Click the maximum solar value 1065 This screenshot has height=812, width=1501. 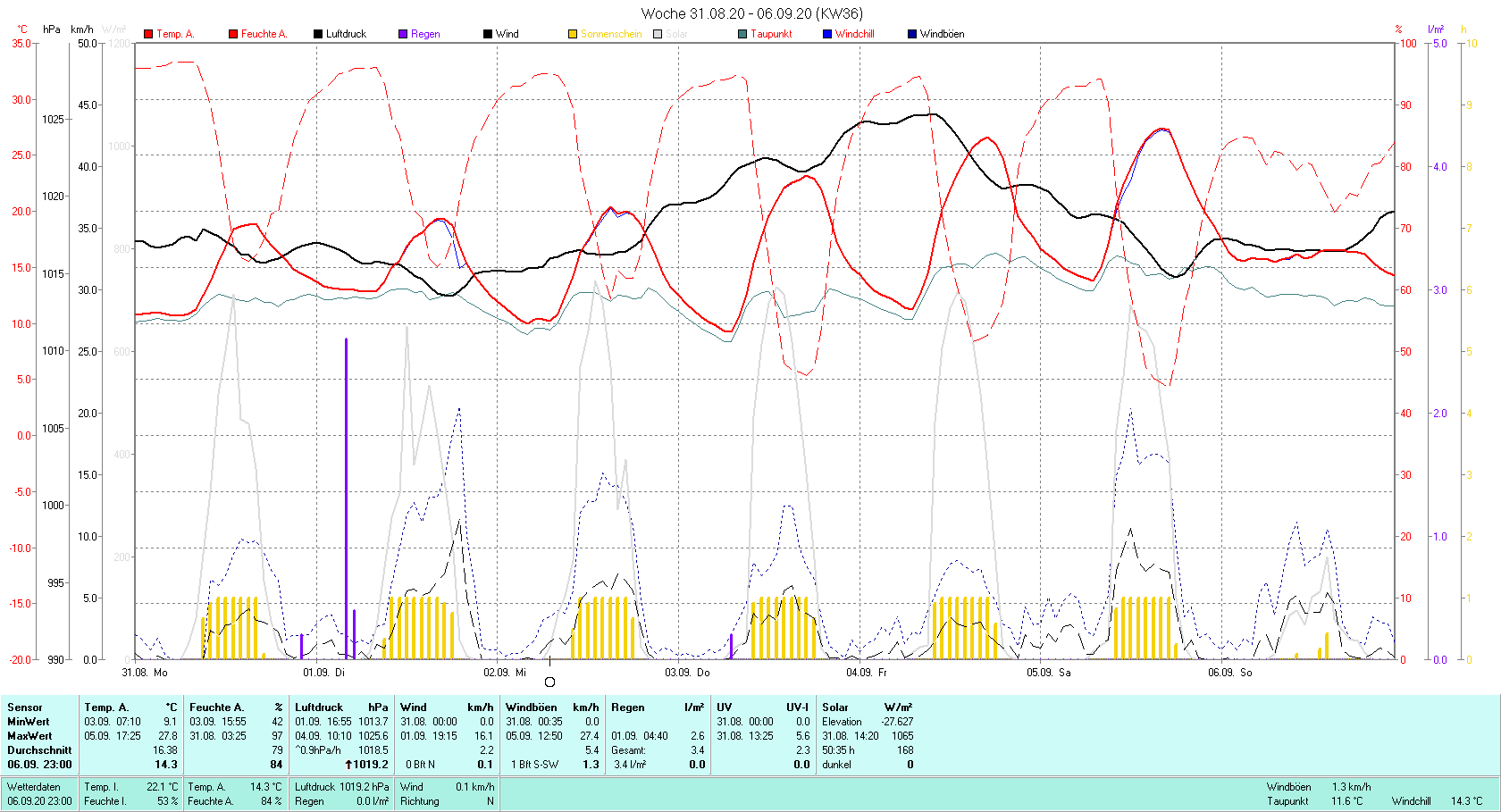point(902,736)
